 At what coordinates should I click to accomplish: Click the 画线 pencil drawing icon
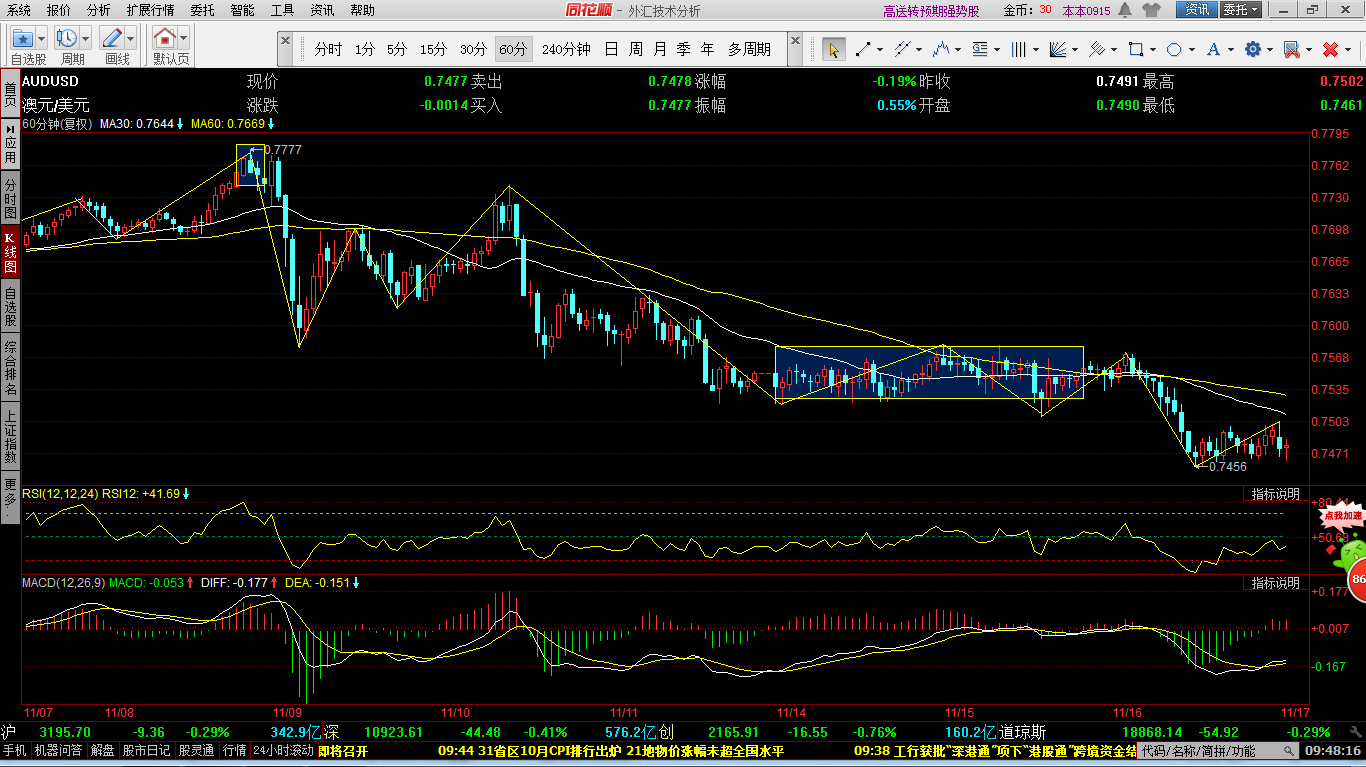click(x=112, y=39)
